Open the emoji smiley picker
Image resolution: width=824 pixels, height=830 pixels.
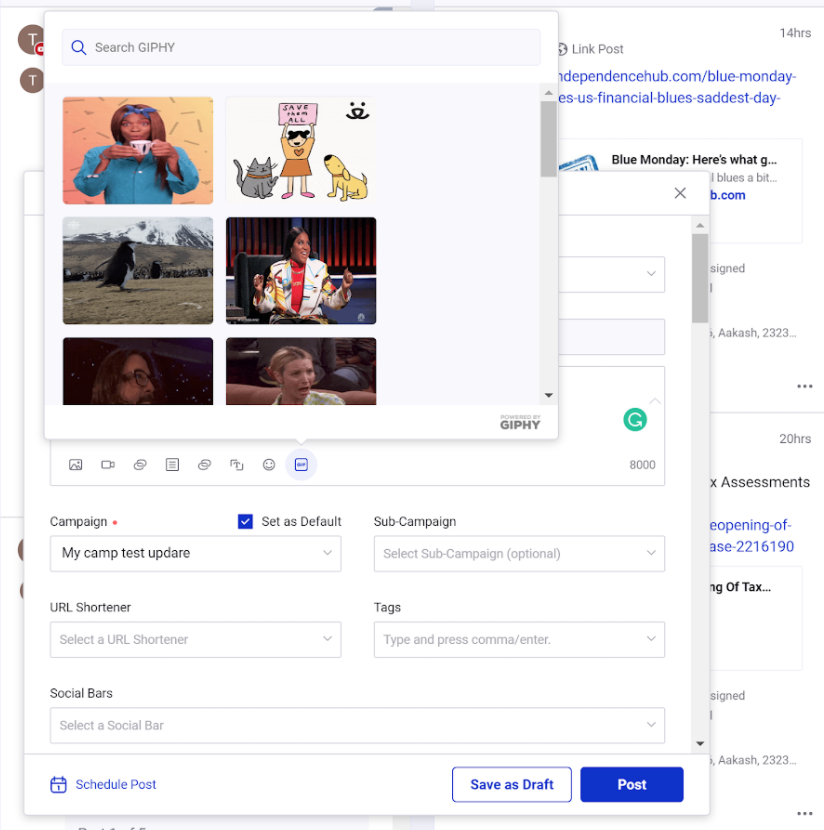(x=269, y=465)
